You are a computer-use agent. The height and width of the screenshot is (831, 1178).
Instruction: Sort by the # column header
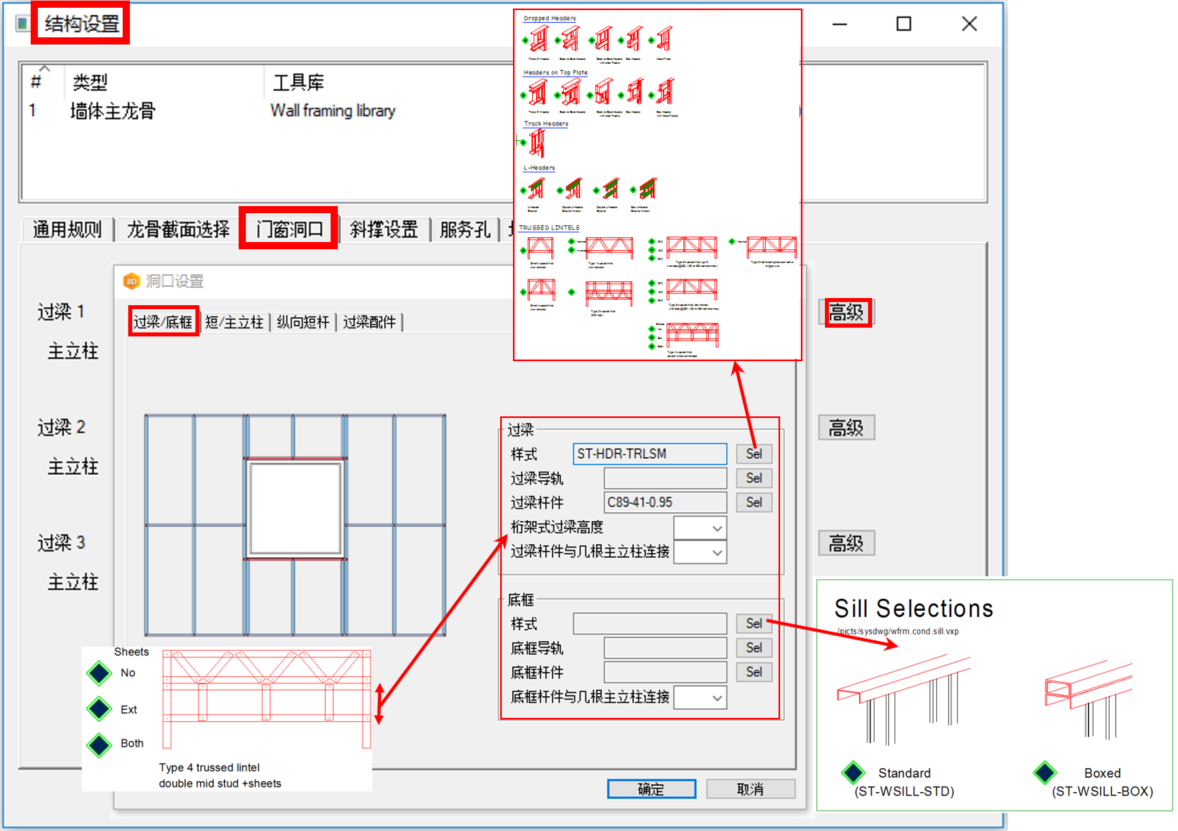(x=36, y=82)
